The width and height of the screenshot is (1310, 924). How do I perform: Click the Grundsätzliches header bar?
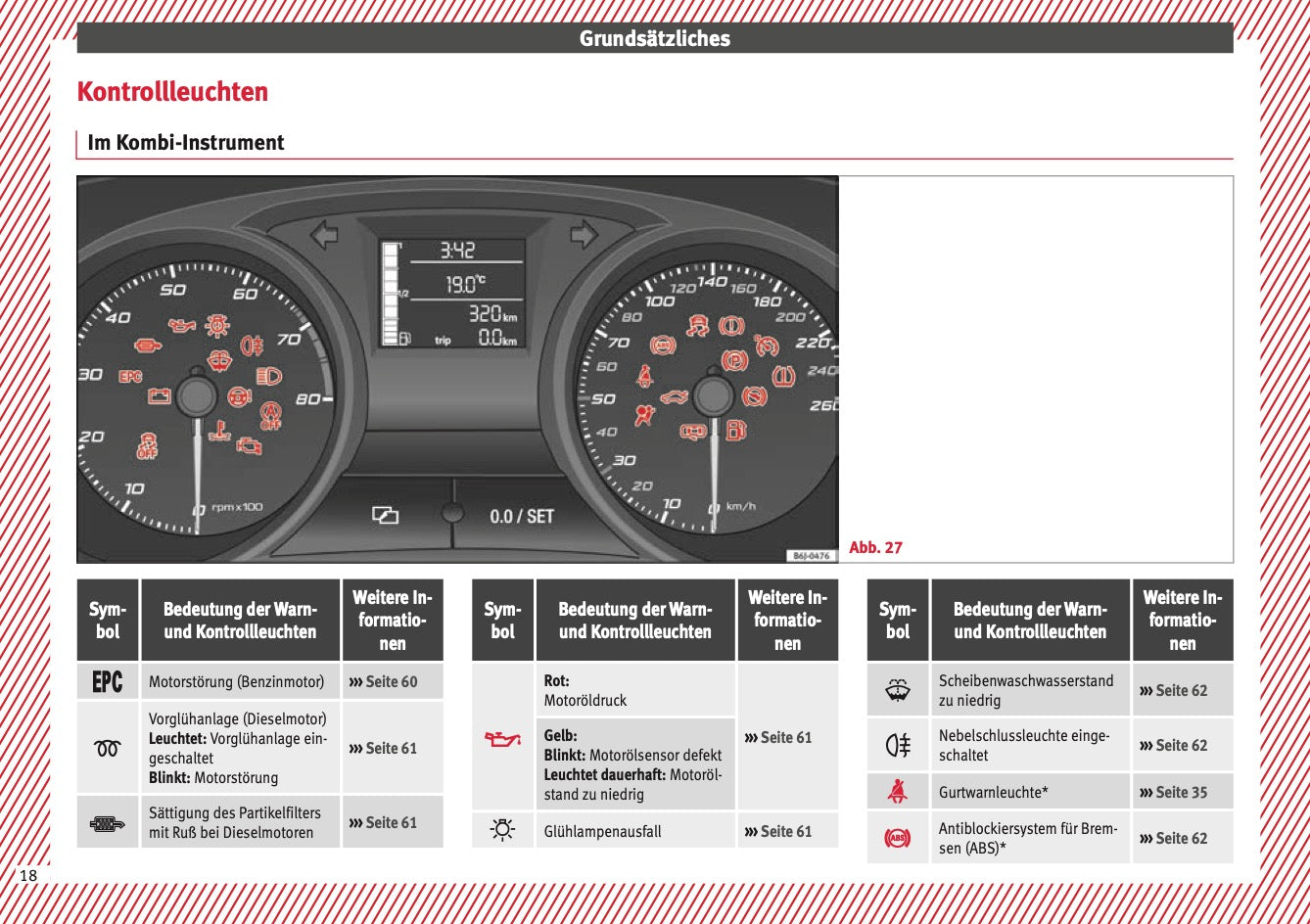pyautogui.click(x=654, y=38)
